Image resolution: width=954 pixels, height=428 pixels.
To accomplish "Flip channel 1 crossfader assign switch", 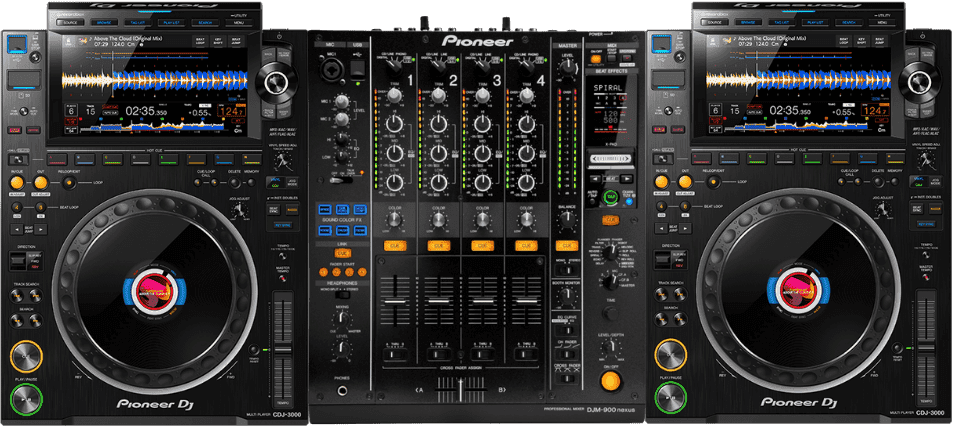I will 395,353.
